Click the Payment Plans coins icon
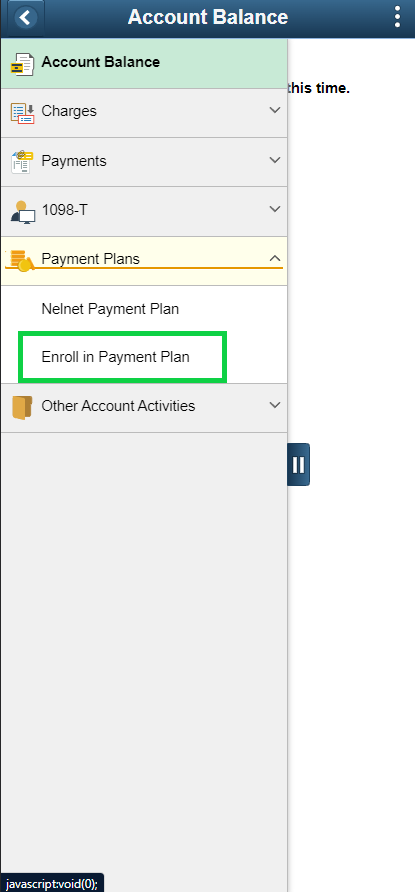This screenshot has width=415, height=892. (x=20, y=261)
